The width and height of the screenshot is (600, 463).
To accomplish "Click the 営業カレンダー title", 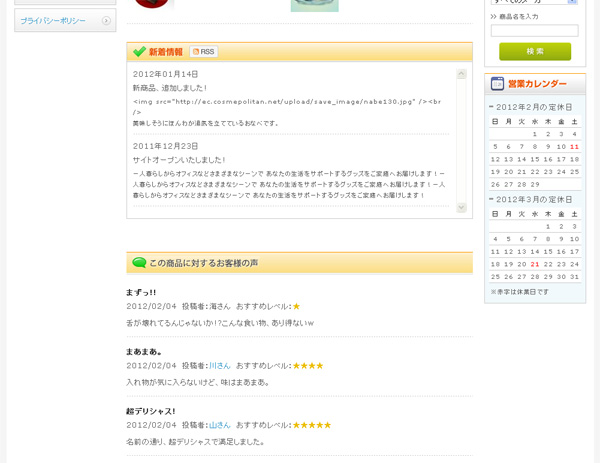I will 537,84.
